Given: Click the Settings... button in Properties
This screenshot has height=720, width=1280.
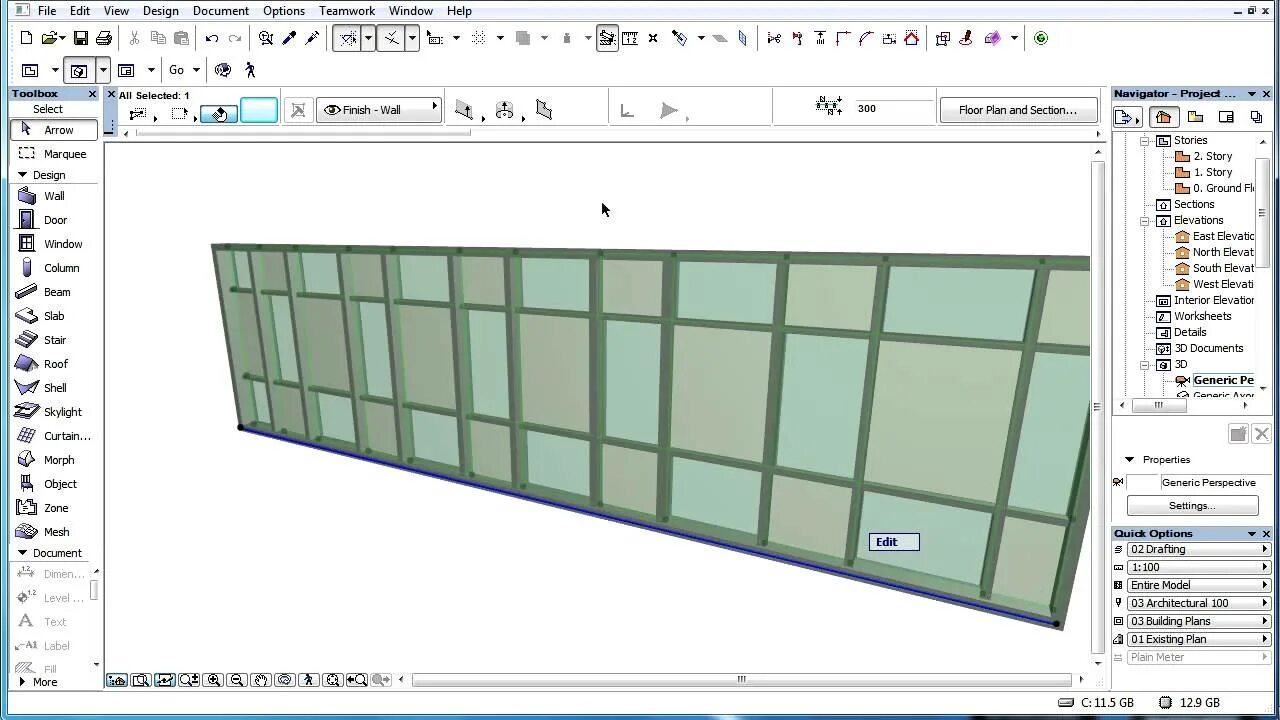Looking at the screenshot, I should coord(1192,506).
